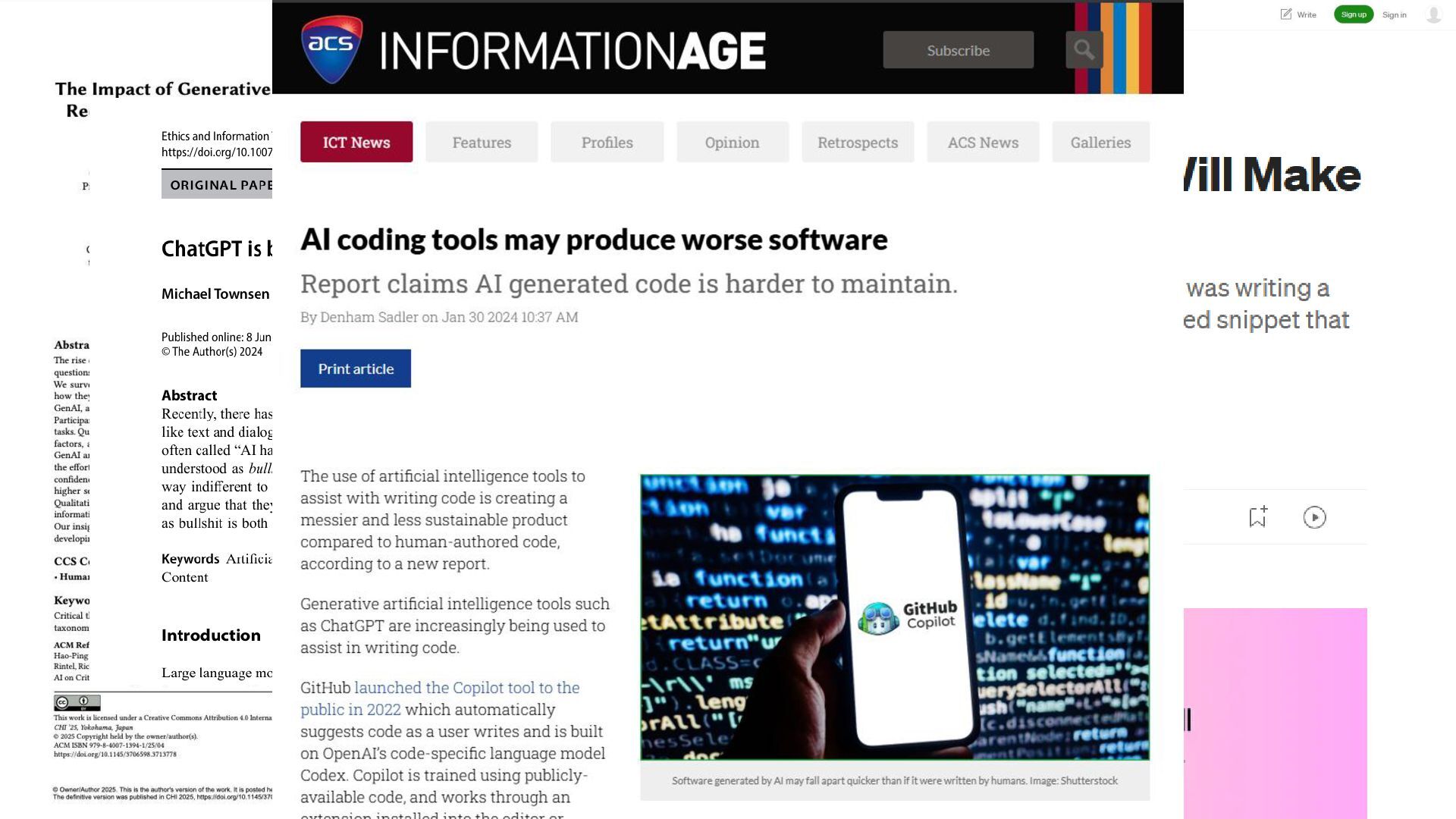Click the INFORMATIONAGE masthead title
This screenshot has width=1456, height=819.
[x=573, y=51]
